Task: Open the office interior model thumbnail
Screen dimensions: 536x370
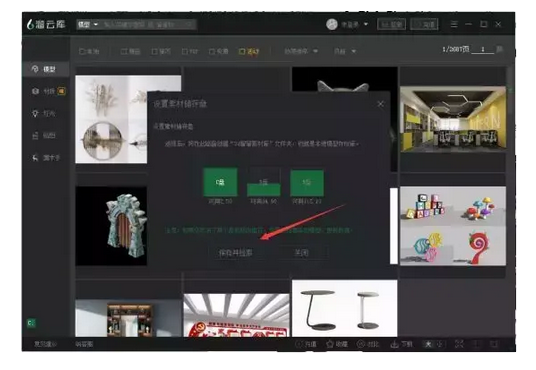Action: pyautogui.click(x=453, y=119)
